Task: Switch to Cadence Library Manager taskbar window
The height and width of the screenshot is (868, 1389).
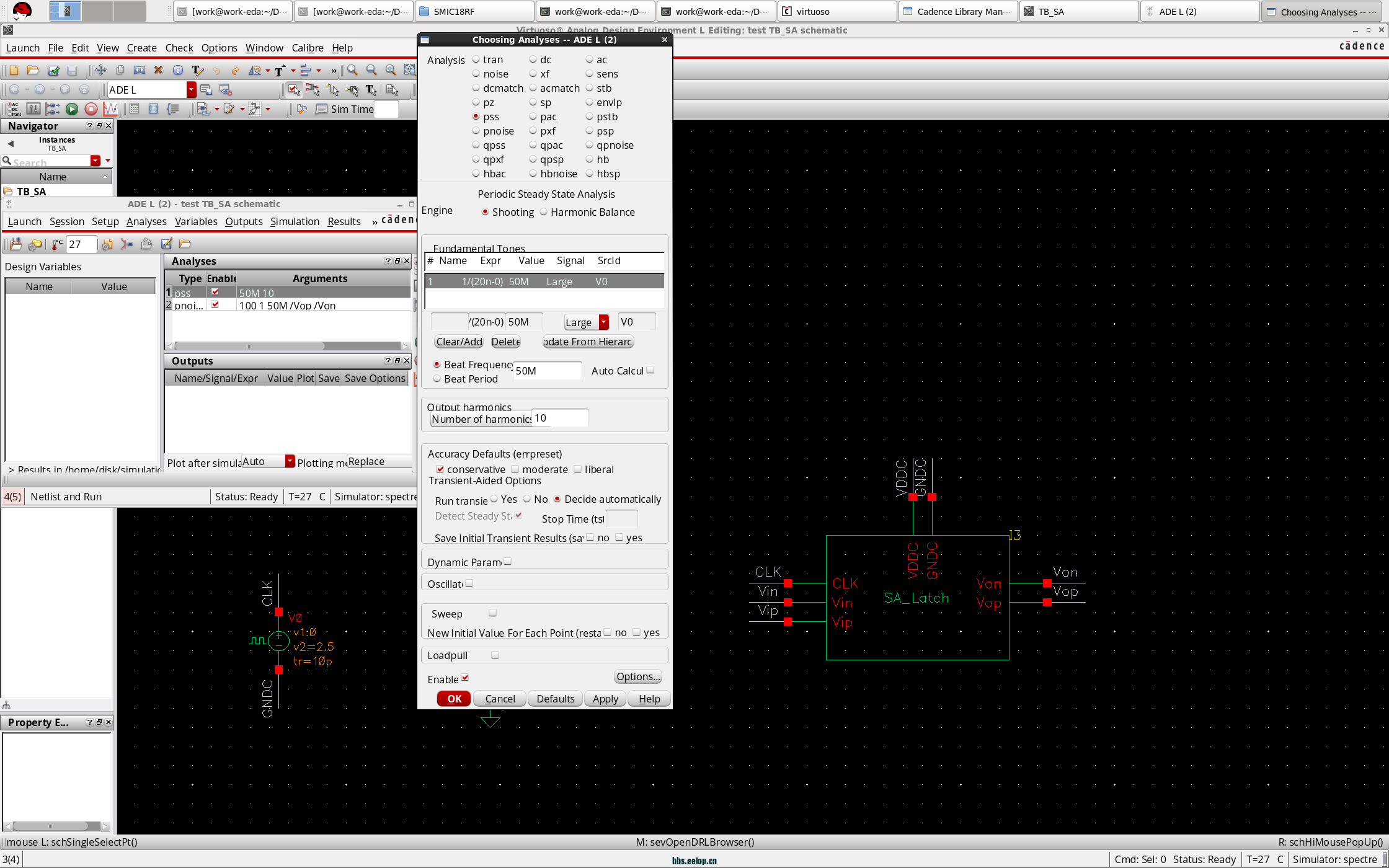Action: 957,11
